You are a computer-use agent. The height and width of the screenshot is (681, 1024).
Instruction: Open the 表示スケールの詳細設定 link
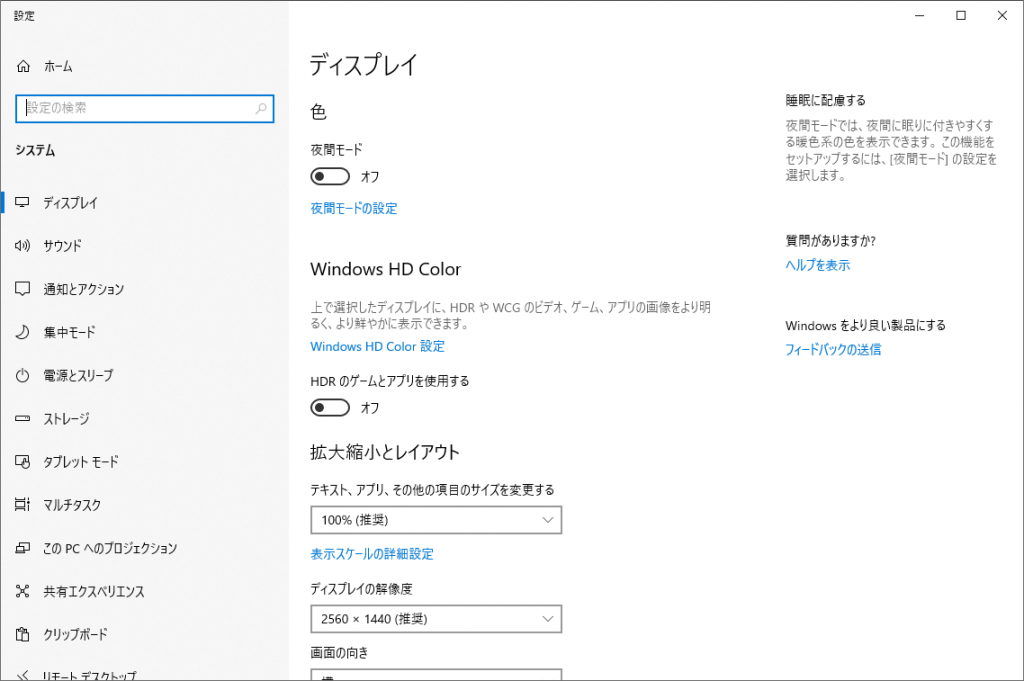[x=372, y=554]
